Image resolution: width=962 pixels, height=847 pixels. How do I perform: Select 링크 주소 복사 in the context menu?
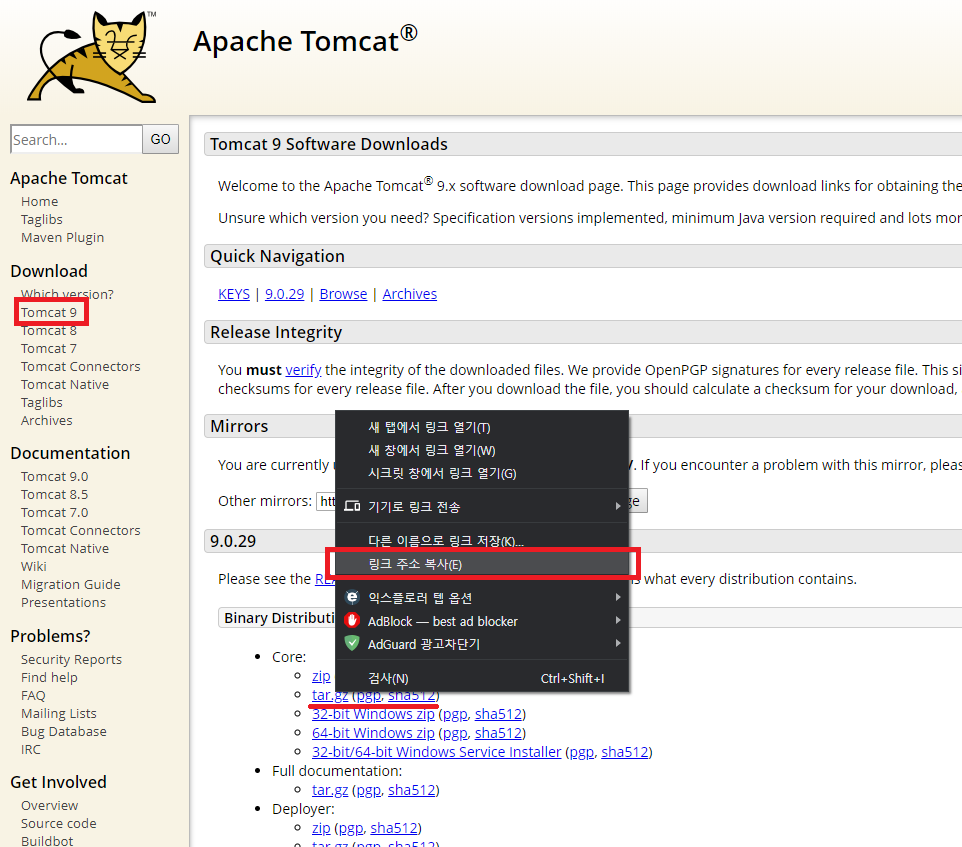tap(482, 564)
